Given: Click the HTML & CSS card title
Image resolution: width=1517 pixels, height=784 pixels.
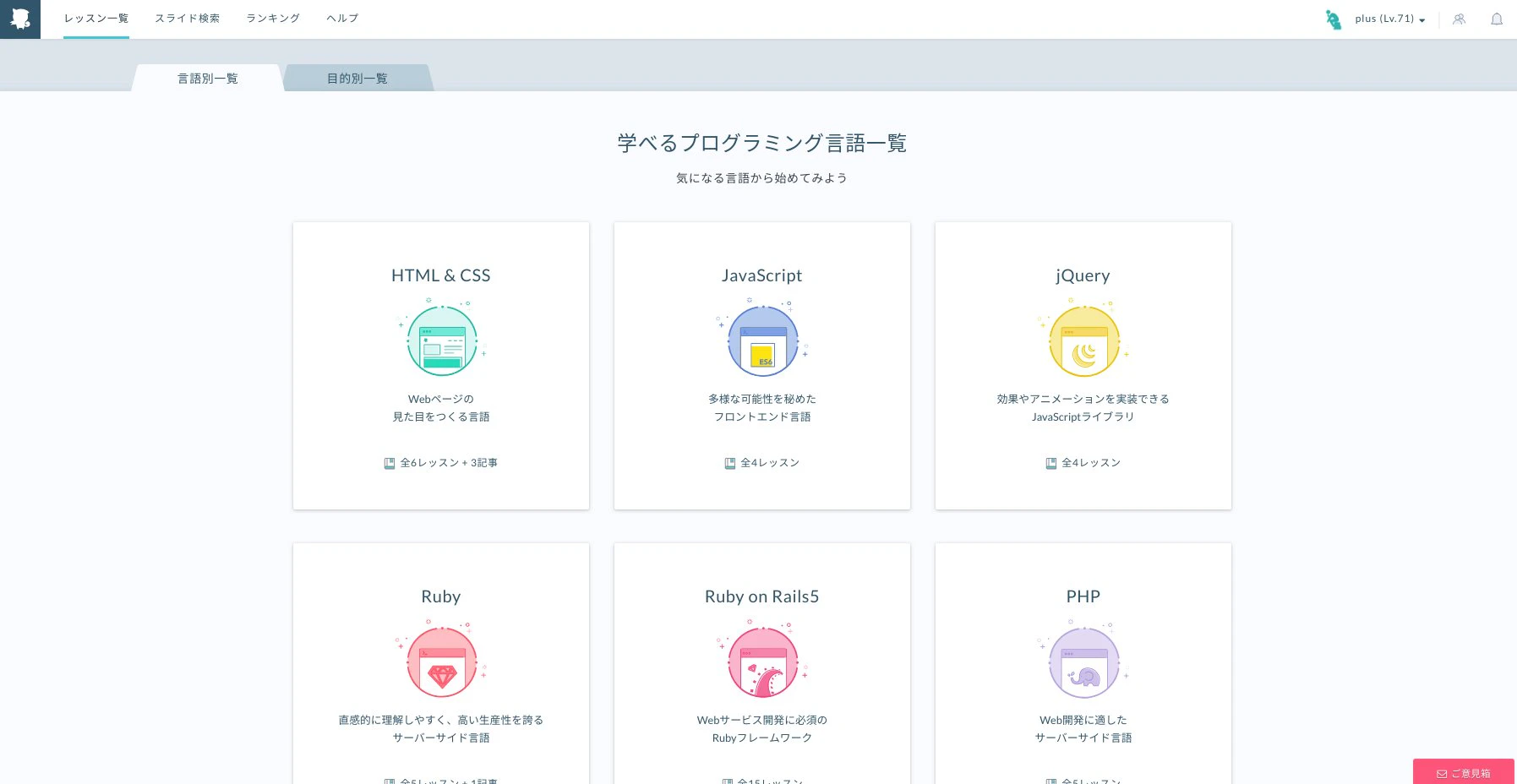Looking at the screenshot, I should [441, 275].
